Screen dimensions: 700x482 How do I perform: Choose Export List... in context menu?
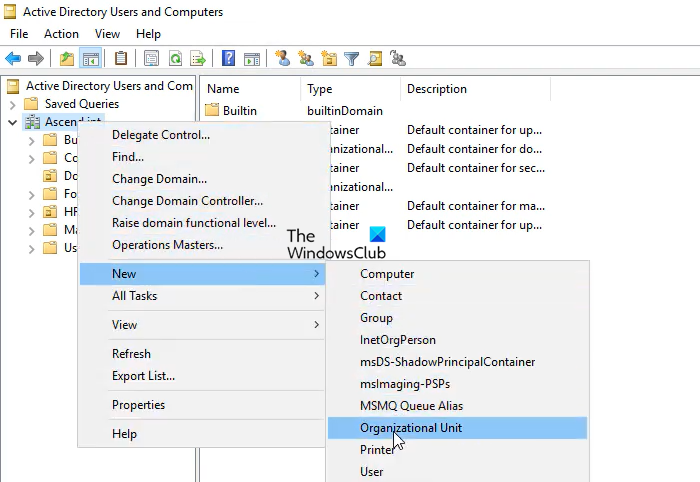pos(202,376)
